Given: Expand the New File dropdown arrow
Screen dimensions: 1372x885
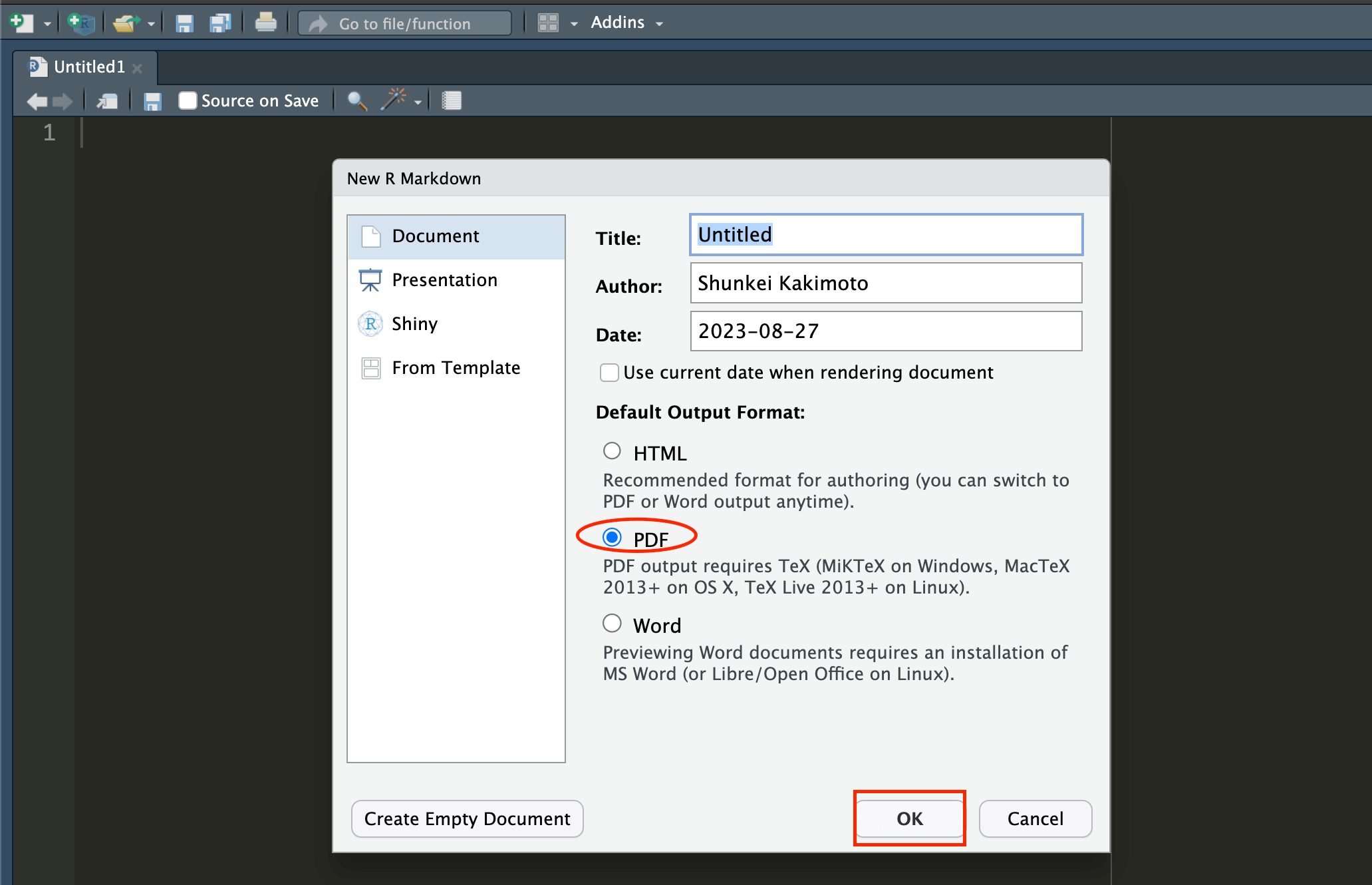Looking at the screenshot, I should [x=47, y=25].
